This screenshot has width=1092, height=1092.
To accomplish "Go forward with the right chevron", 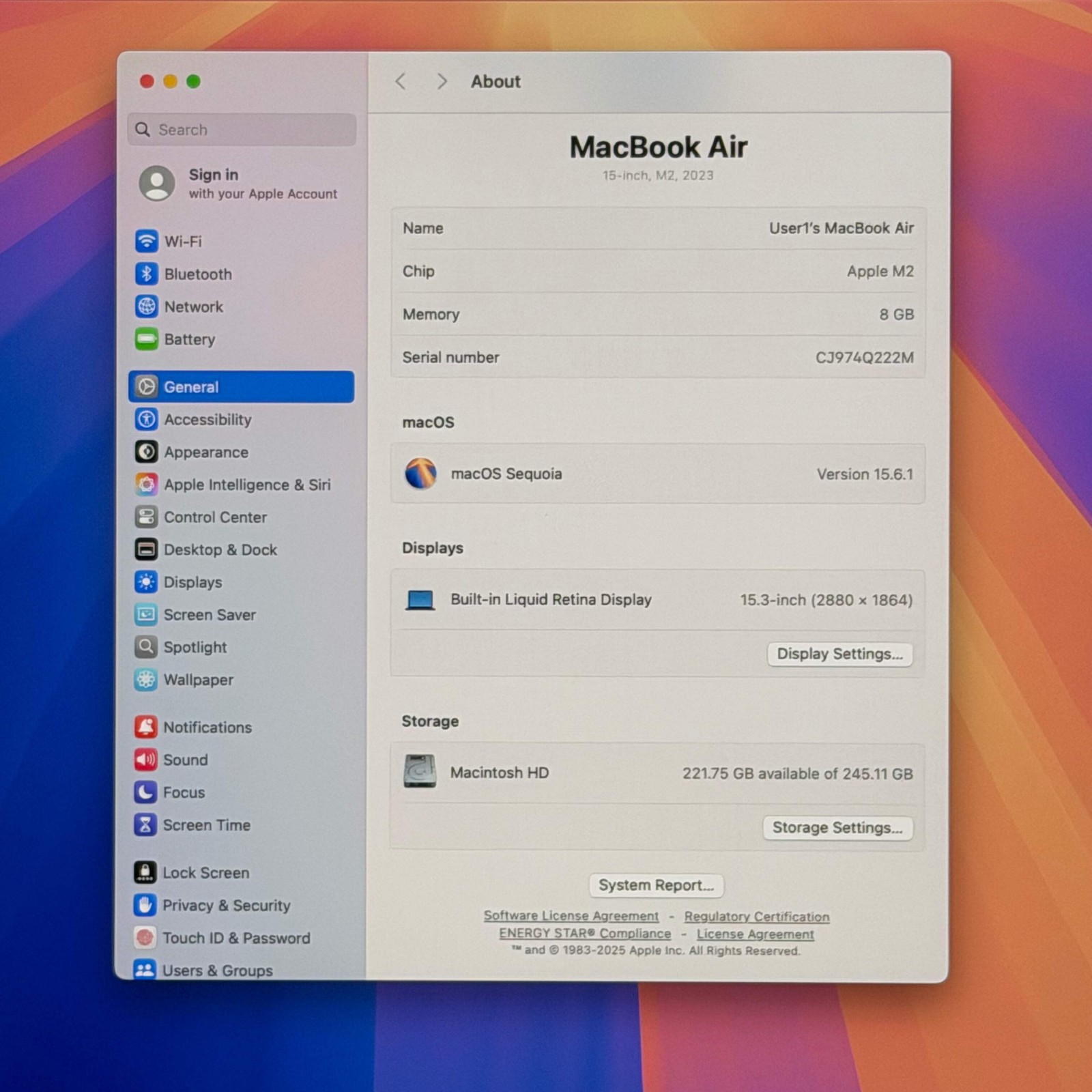I will coord(442,82).
